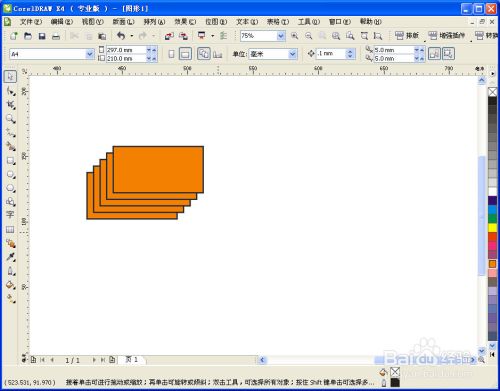Viewport: 500px width, 391px height.
Task: Undo the last action
Action: point(121,35)
